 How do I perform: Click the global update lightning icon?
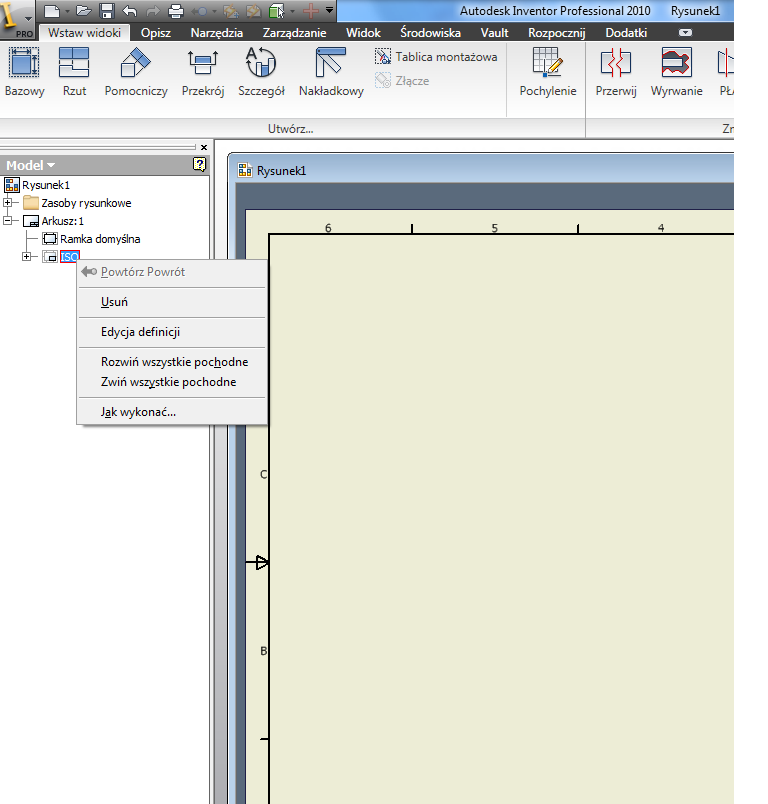pos(254,11)
